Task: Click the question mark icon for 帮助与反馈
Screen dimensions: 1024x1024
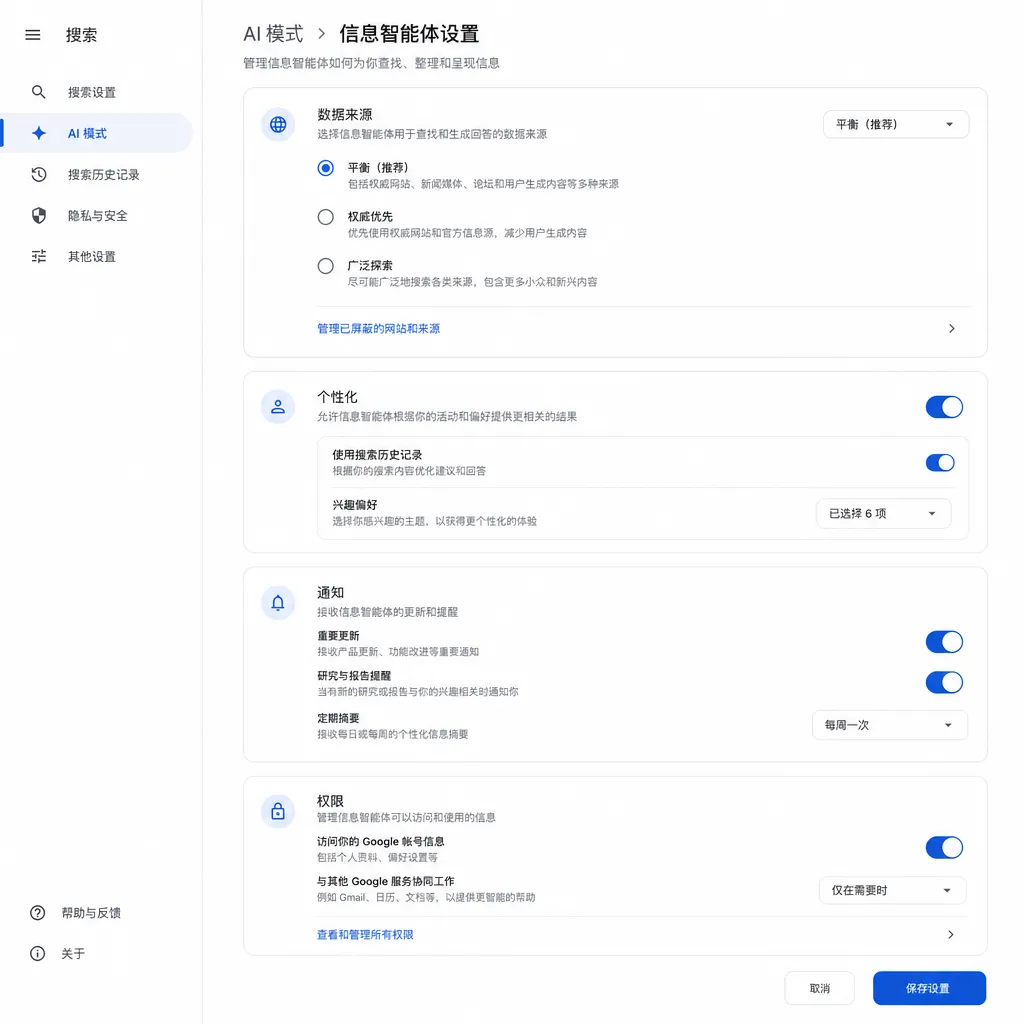Action: point(38,912)
